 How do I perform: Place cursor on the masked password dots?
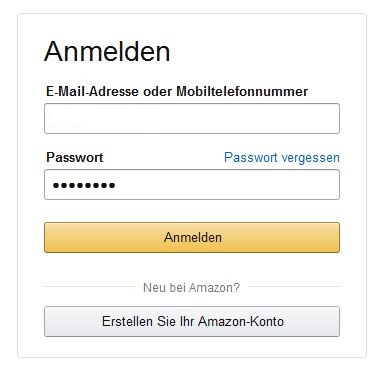(x=84, y=185)
